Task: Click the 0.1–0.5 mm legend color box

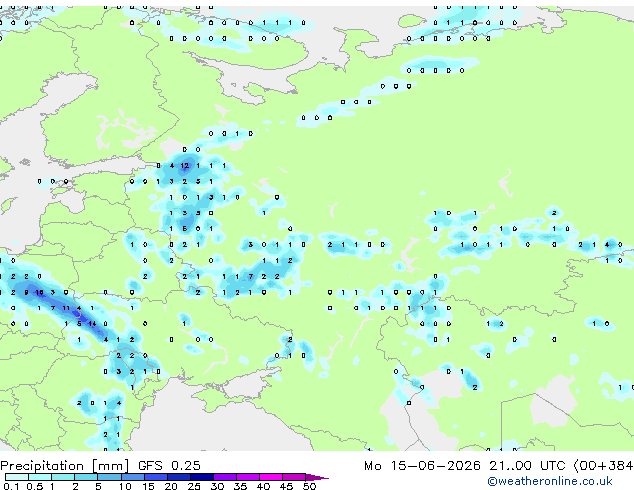Action: pyautogui.click(x=17, y=477)
